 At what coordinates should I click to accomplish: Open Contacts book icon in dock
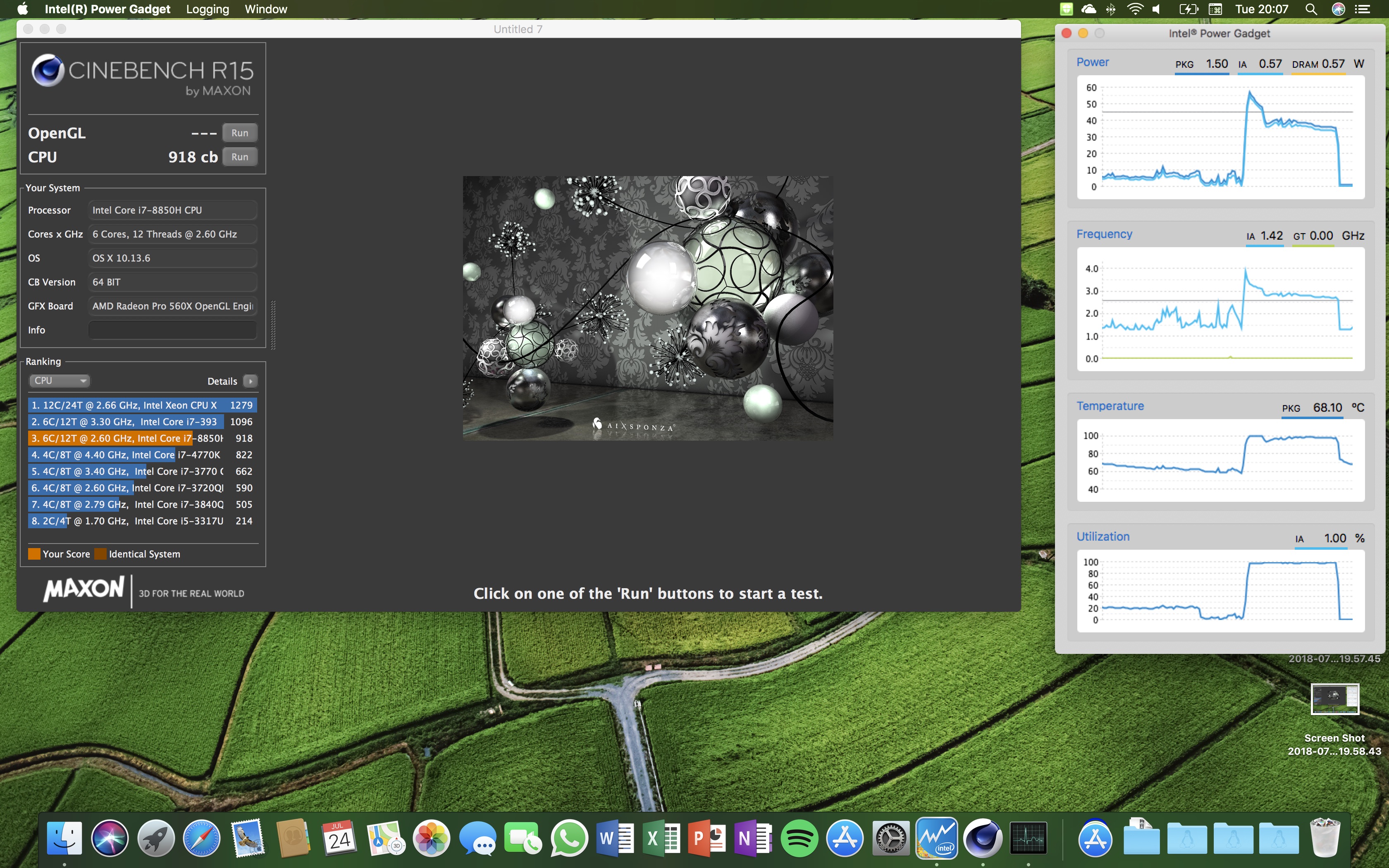(293, 838)
